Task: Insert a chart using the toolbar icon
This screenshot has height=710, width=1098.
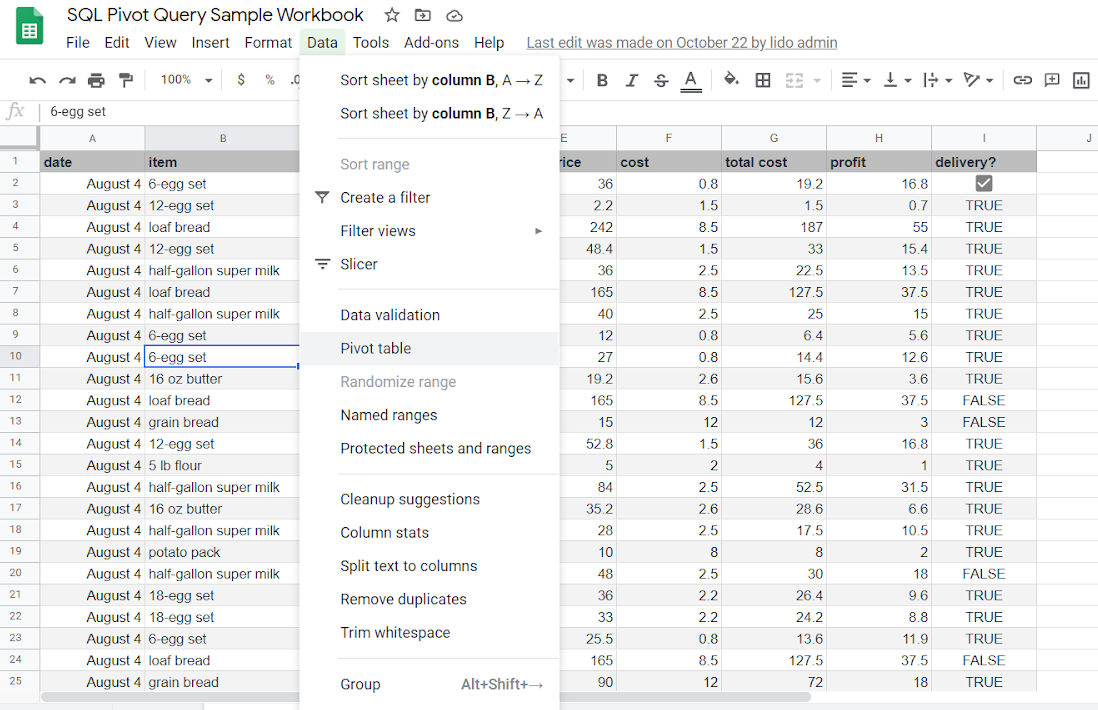Action: 1081,79
